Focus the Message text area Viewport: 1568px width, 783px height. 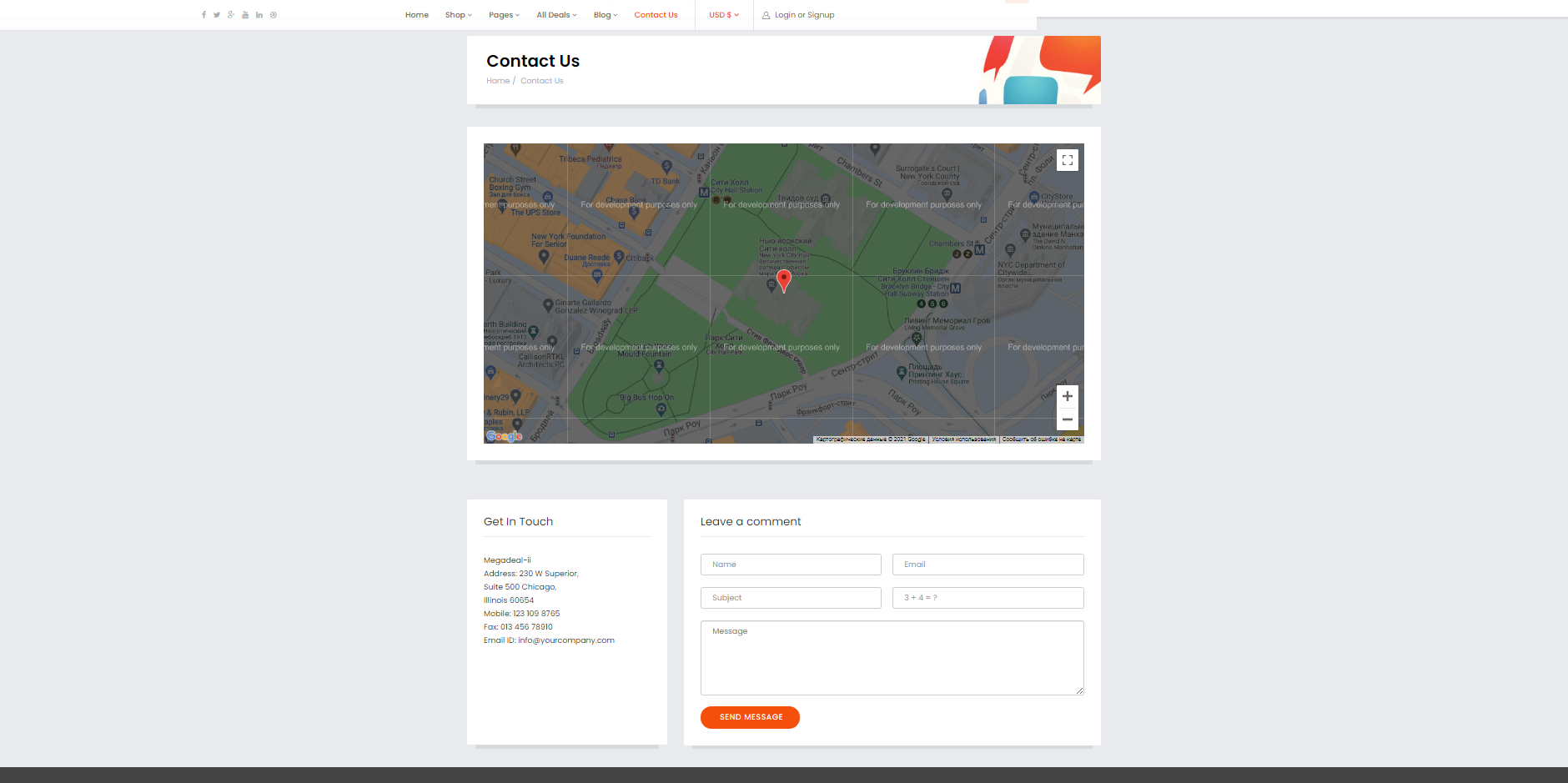[892, 658]
